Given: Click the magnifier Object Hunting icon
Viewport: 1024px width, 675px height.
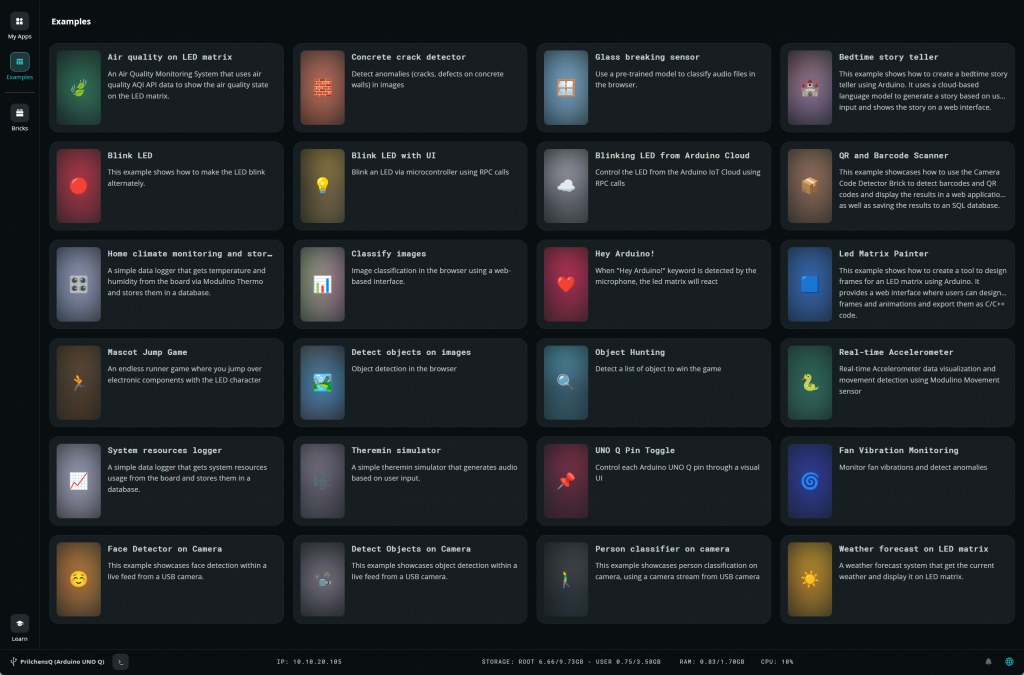Looking at the screenshot, I should [x=566, y=382].
